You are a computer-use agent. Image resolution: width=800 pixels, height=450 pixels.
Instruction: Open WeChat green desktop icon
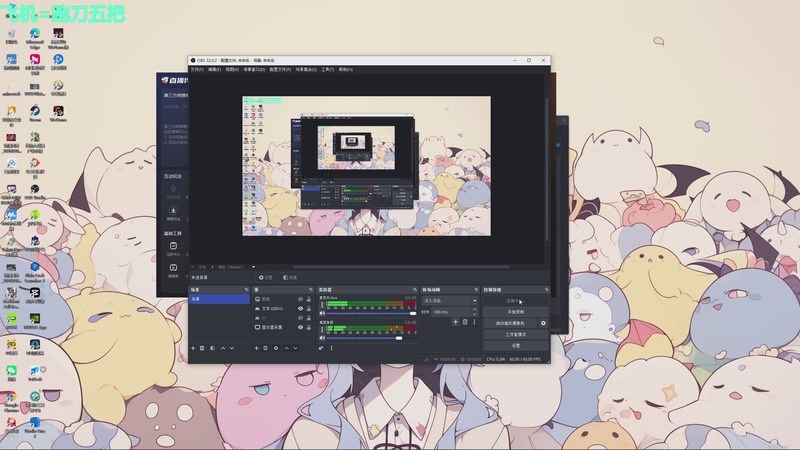[x=11, y=373]
